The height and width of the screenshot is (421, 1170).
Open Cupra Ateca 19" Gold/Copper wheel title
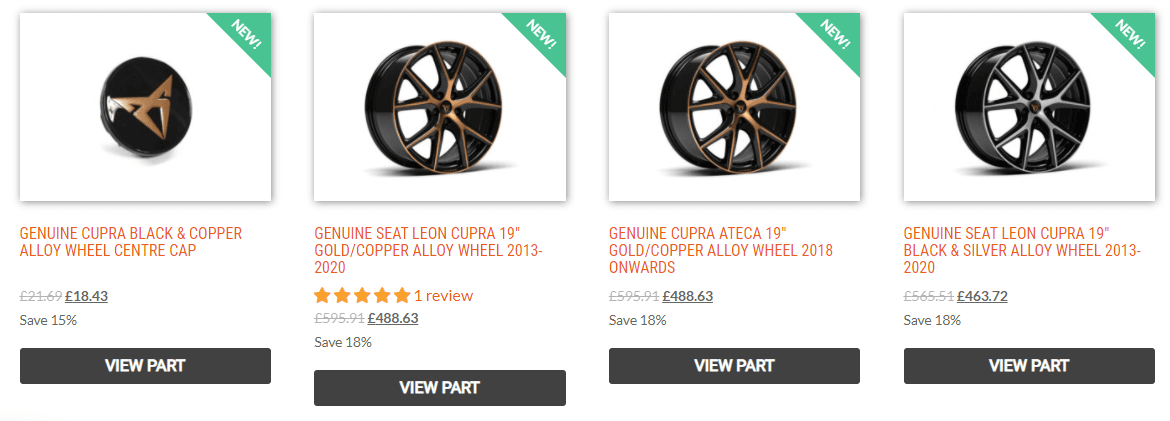click(720, 250)
